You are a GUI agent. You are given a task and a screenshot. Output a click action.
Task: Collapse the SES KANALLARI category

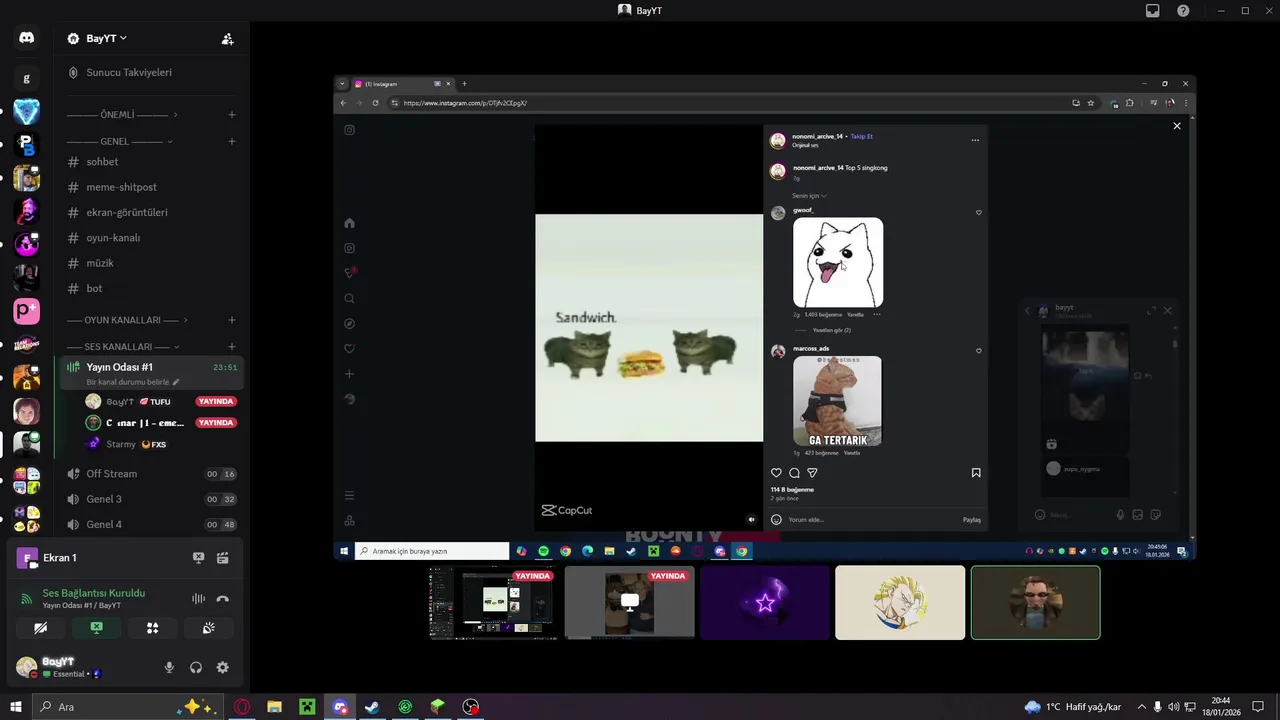click(125, 347)
